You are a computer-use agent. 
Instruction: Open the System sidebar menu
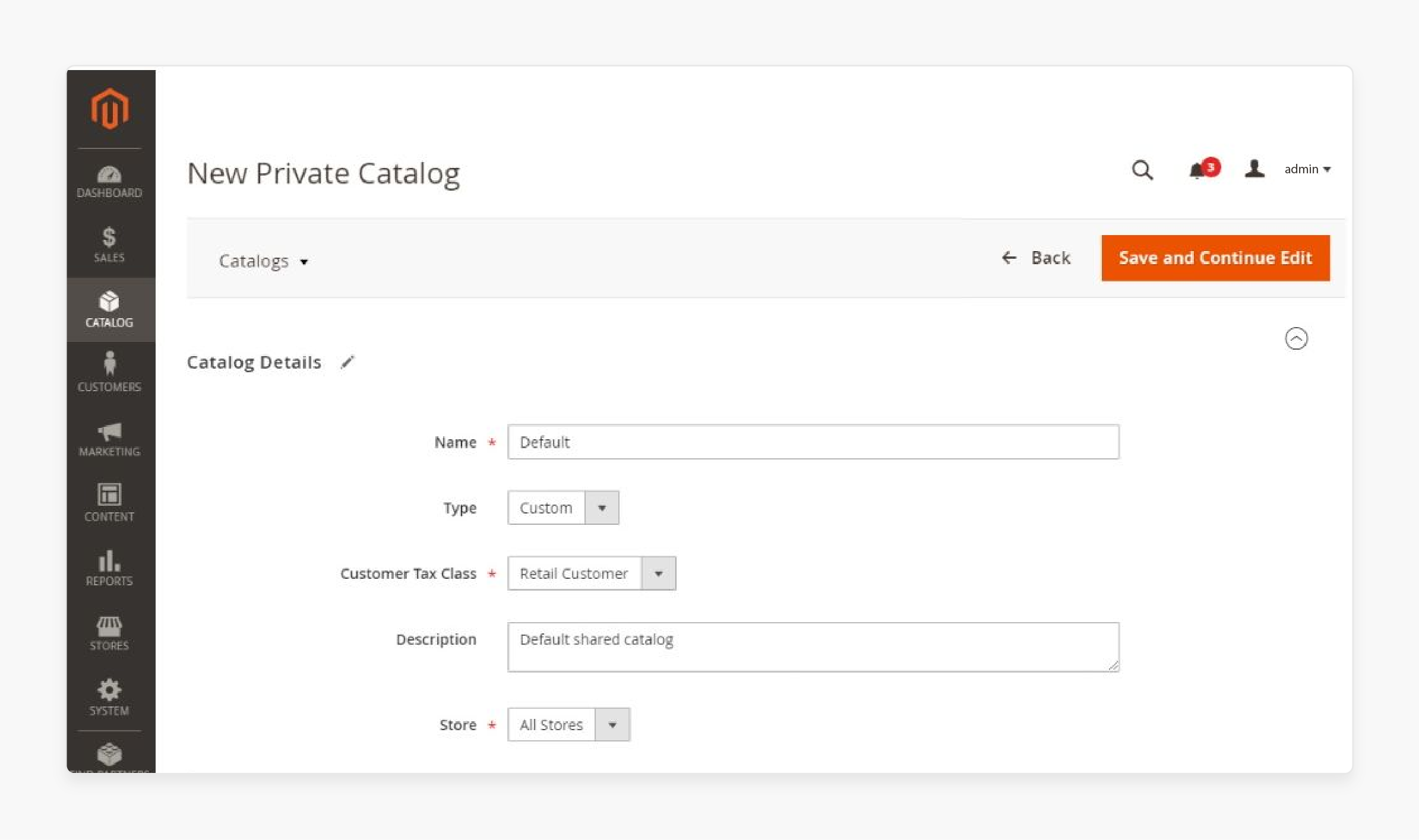(110, 698)
